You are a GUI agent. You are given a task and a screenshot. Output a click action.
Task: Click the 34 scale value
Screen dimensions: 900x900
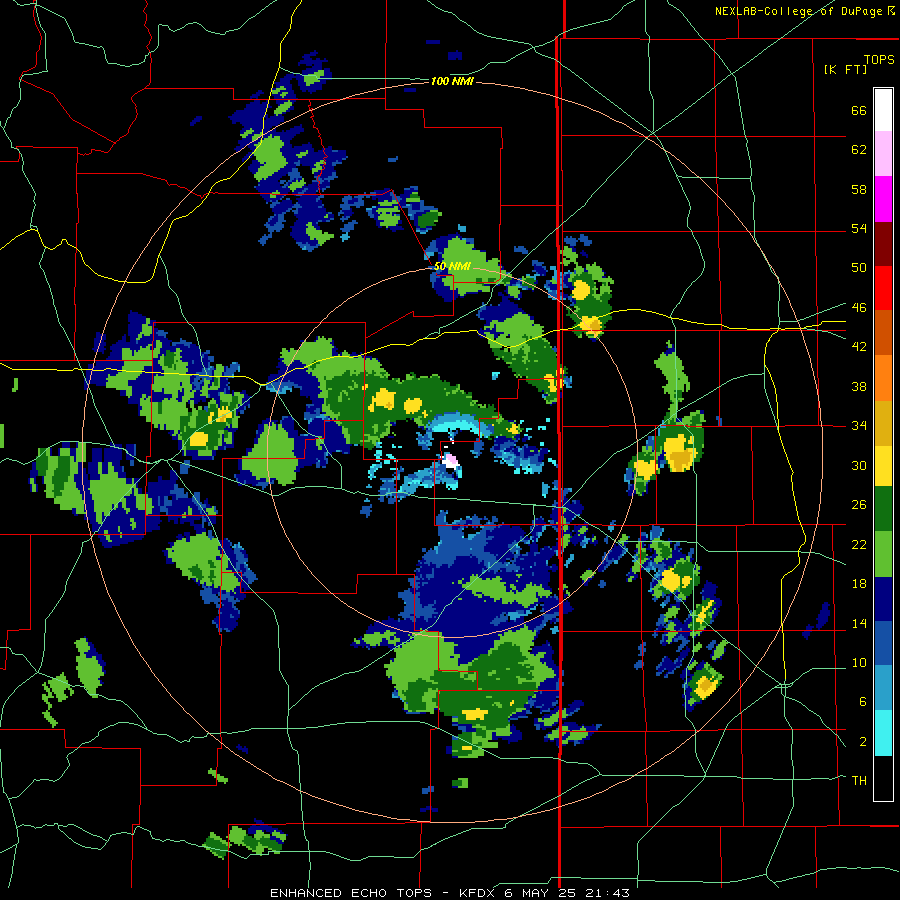click(x=859, y=425)
